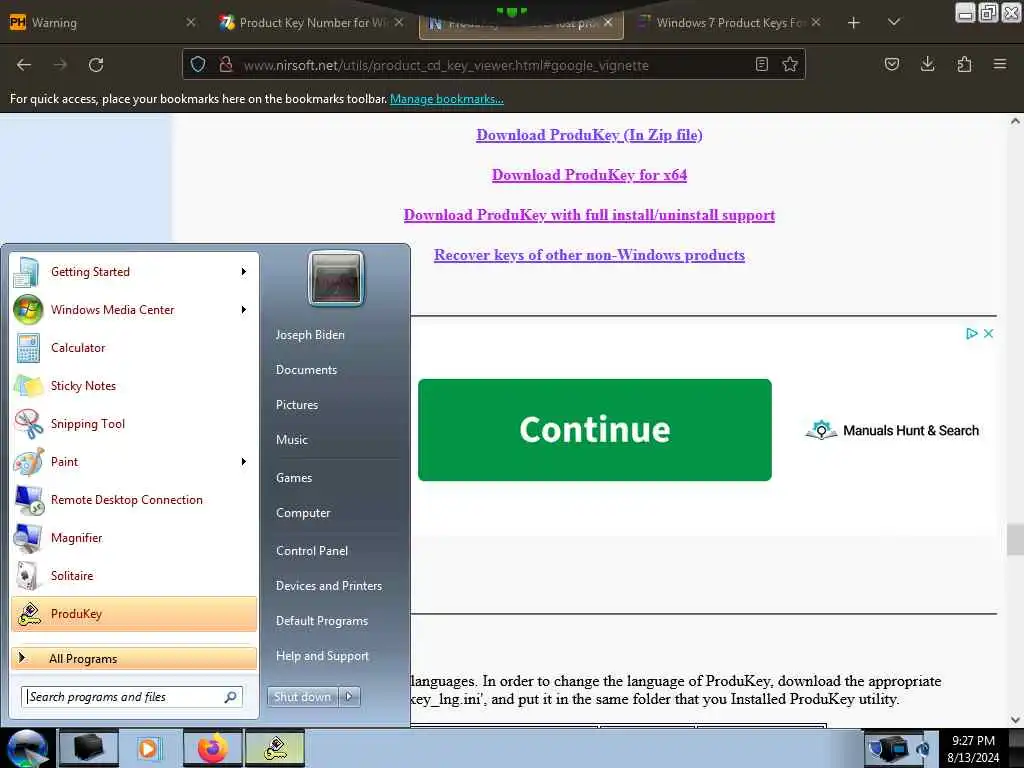Switch to the Warning tab

point(101,23)
